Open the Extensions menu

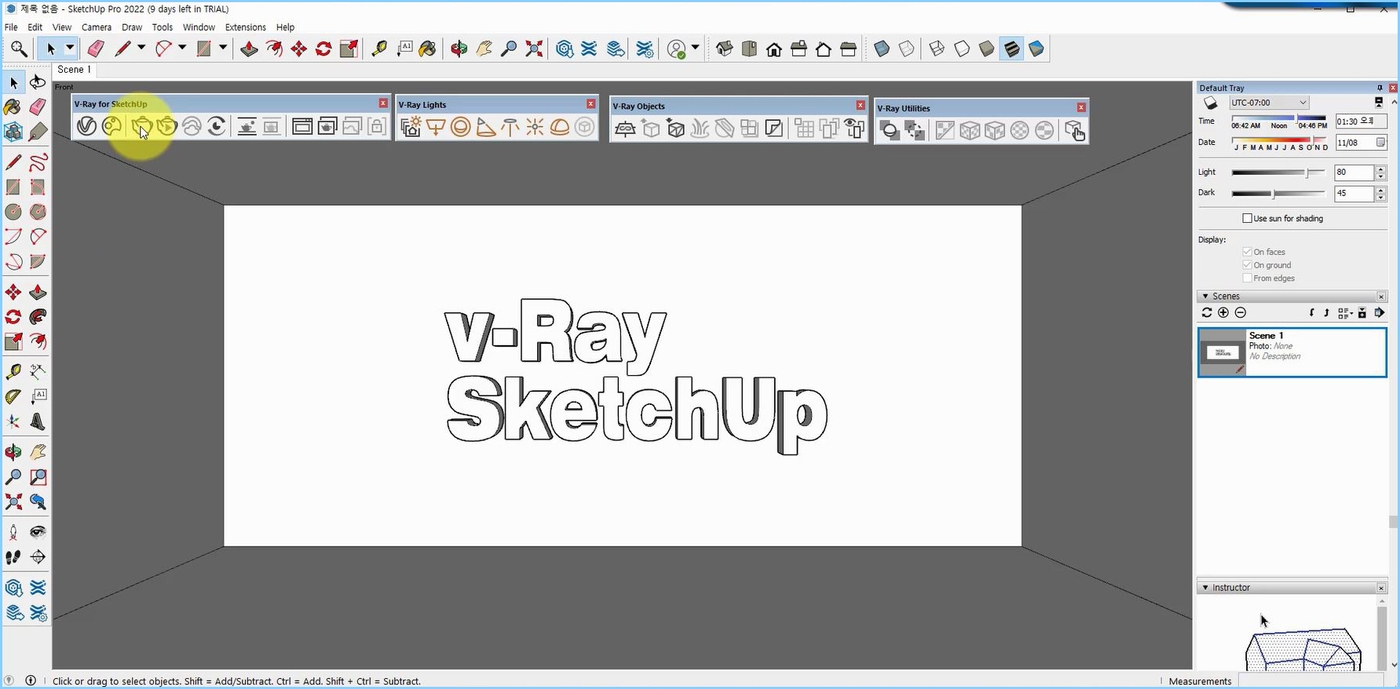245,27
